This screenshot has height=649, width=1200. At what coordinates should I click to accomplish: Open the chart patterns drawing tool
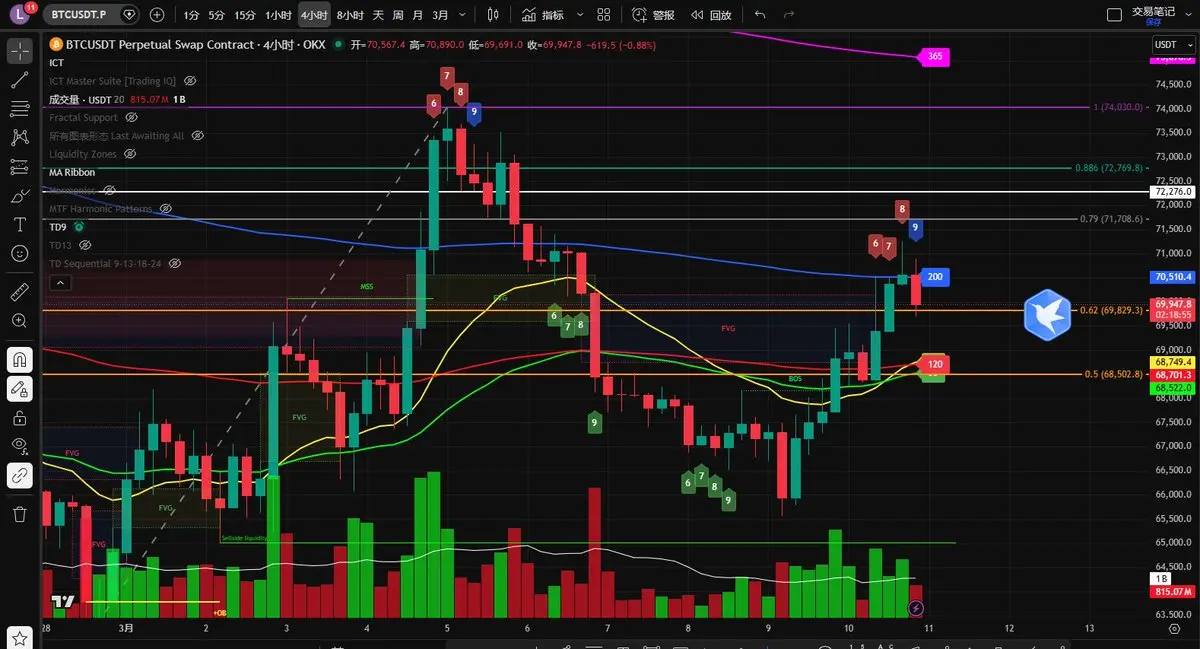tap(19, 138)
